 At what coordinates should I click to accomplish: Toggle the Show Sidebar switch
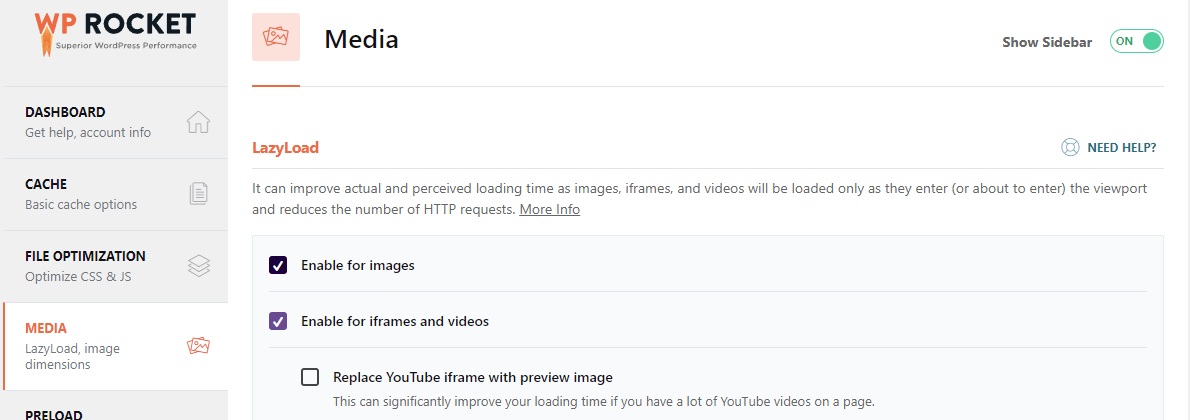click(1136, 42)
